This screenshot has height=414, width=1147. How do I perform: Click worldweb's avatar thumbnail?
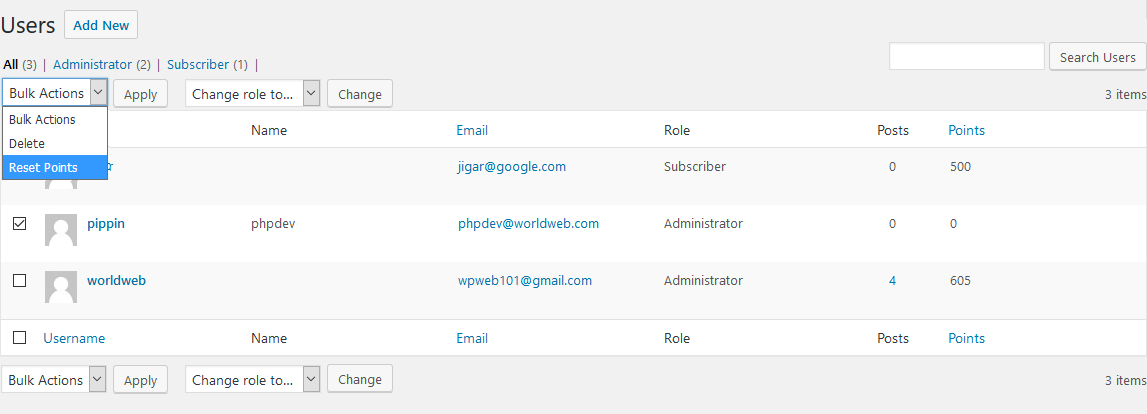[61, 287]
